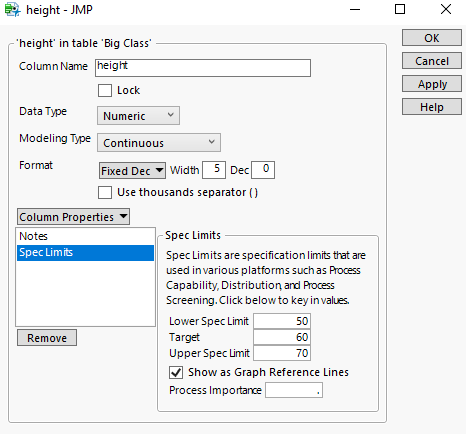
Task: Open the Fixed Dec format menu
Action: coord(132,171)
